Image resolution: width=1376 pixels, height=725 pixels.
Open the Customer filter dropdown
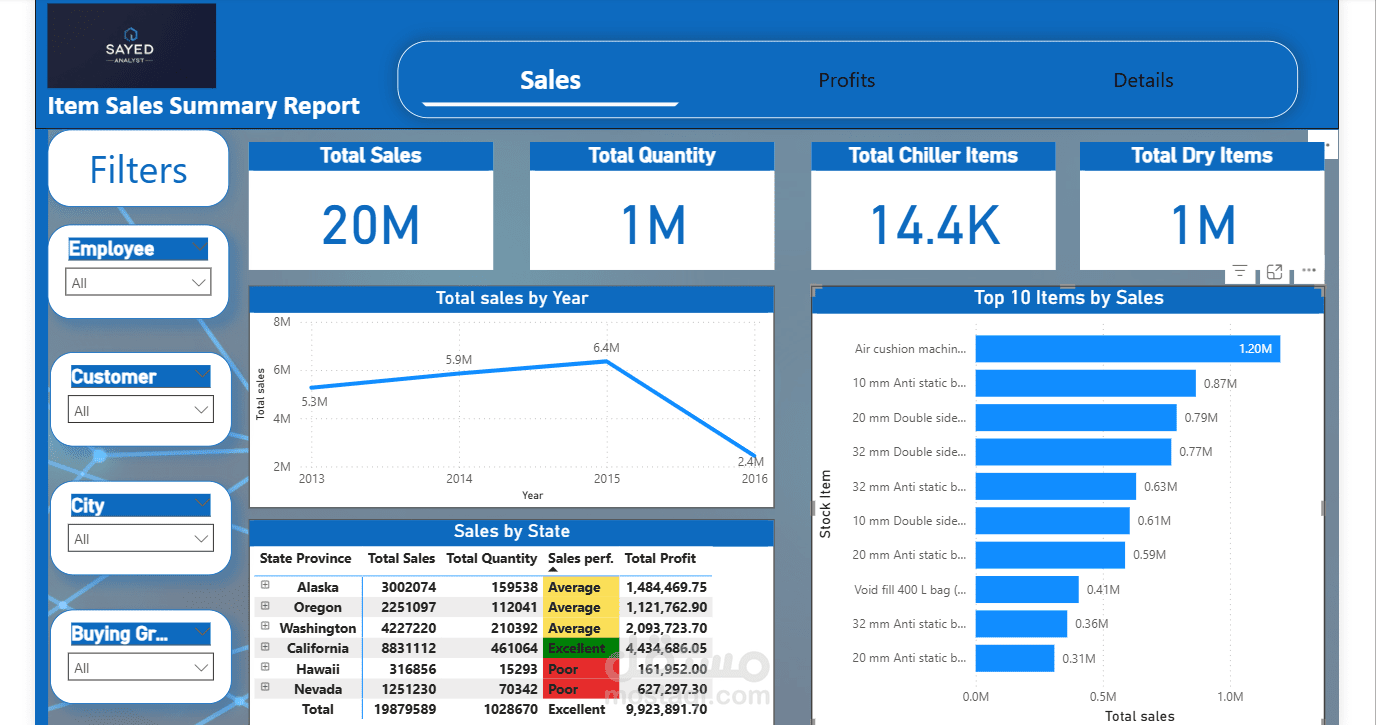click(x=140, y=409)
